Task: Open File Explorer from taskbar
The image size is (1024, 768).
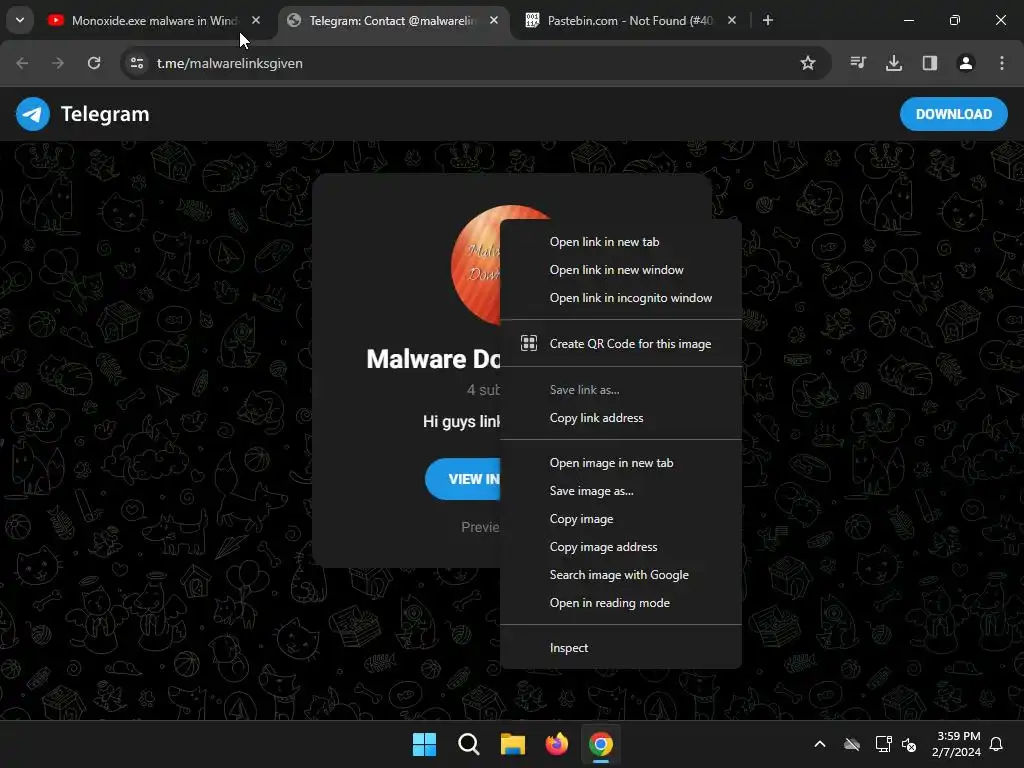Action: (x=513, y=744)
